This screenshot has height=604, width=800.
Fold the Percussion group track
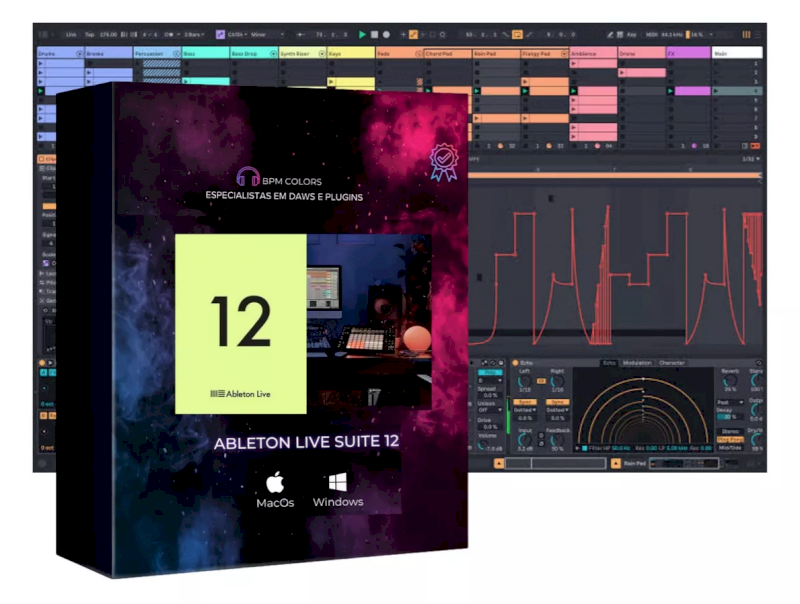pos(176,53)
